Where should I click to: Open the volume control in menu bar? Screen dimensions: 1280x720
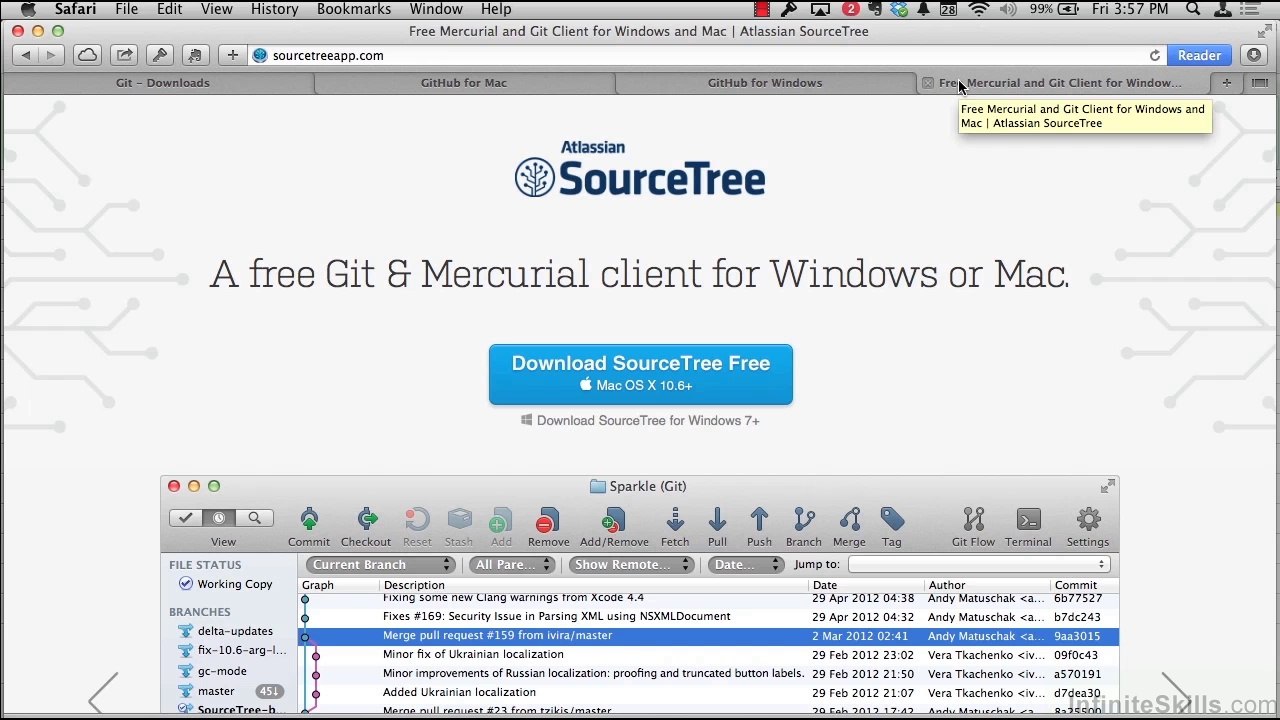(x=1008, y=9)
